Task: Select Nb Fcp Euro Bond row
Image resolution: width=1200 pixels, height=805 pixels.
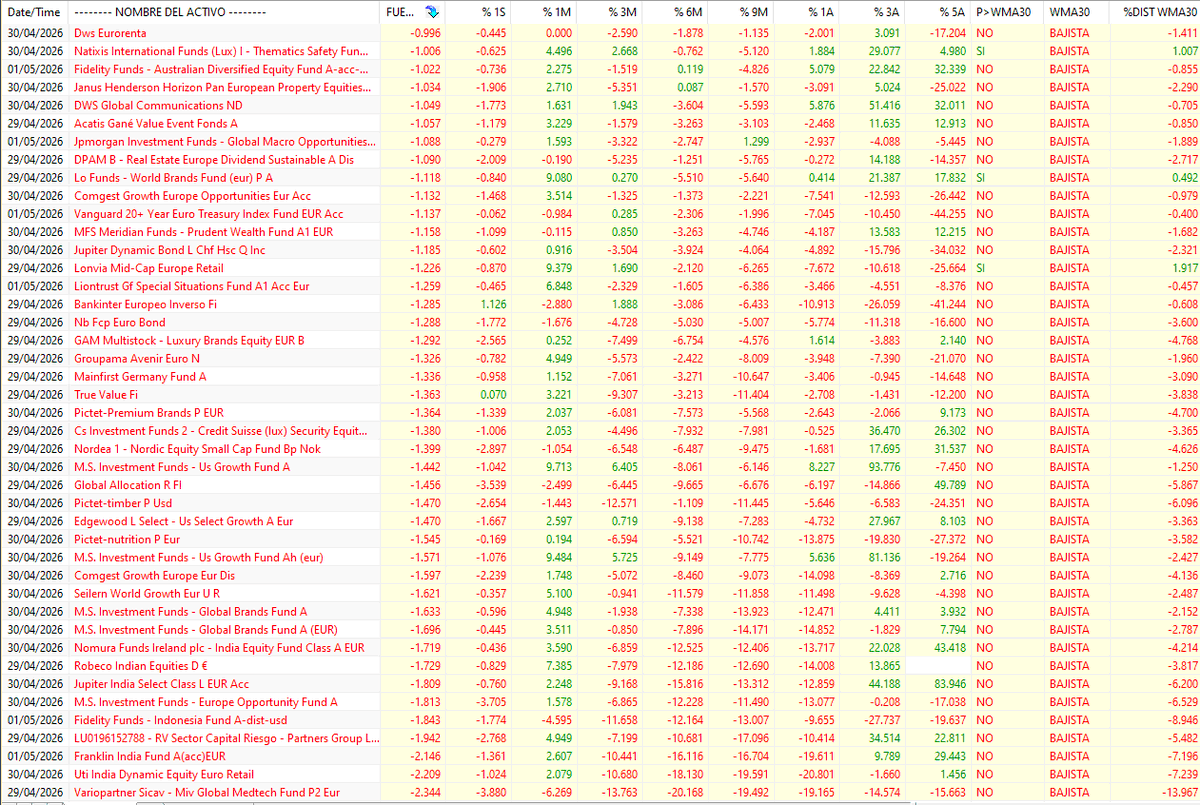Action: (x=600, y=322)
